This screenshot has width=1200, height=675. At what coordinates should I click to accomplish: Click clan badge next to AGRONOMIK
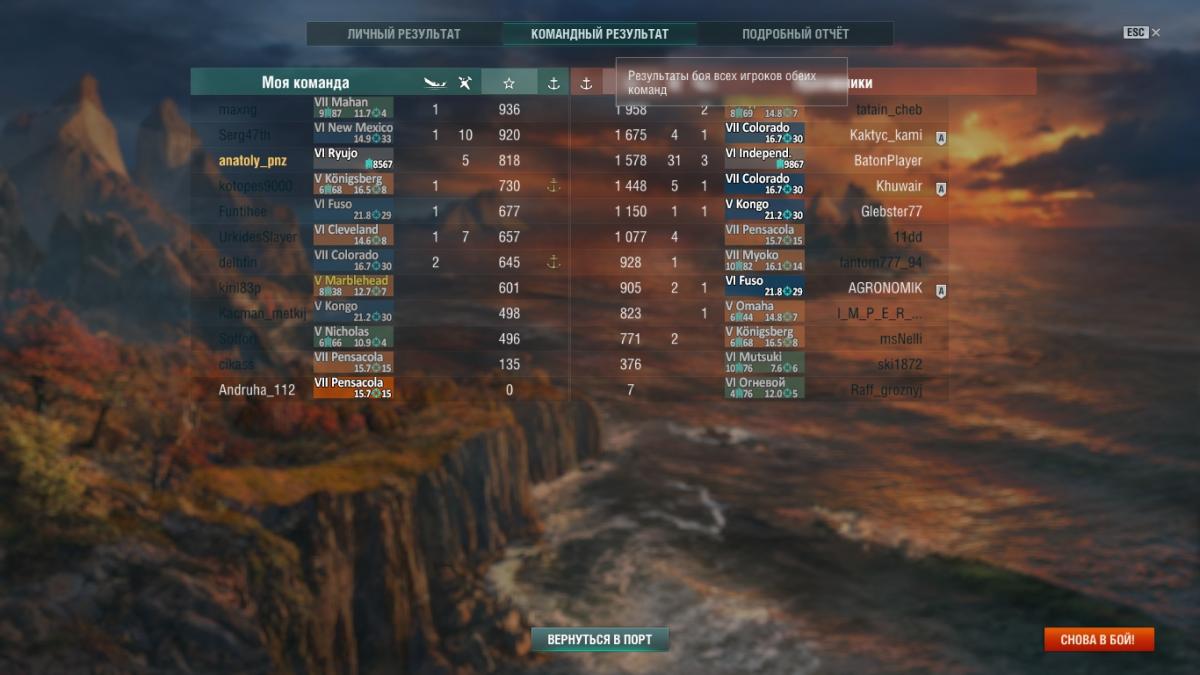(x=940, y=289)
